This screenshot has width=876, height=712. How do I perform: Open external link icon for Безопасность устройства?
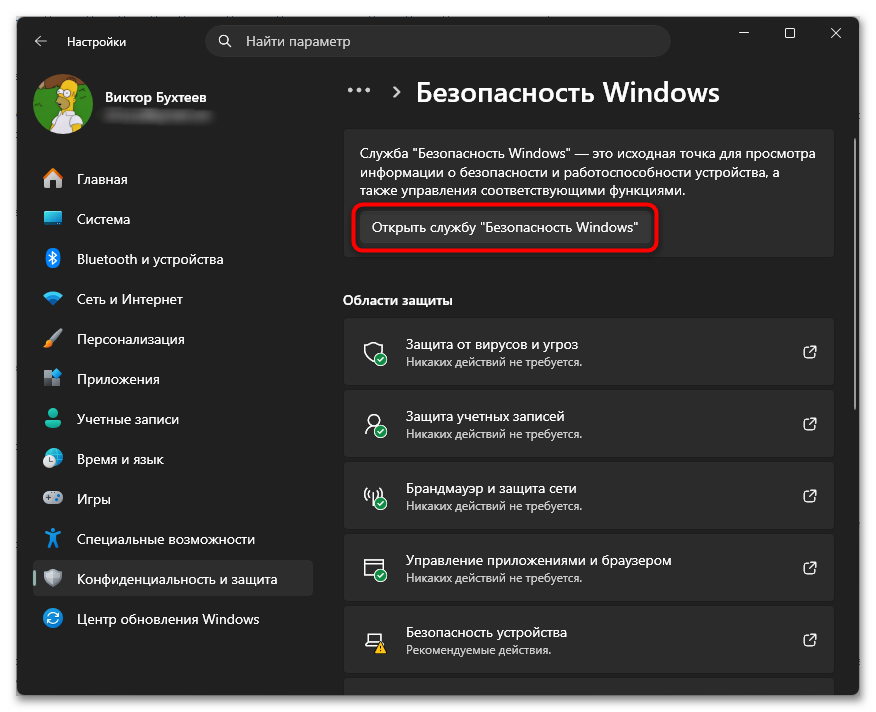pos(810,640)
